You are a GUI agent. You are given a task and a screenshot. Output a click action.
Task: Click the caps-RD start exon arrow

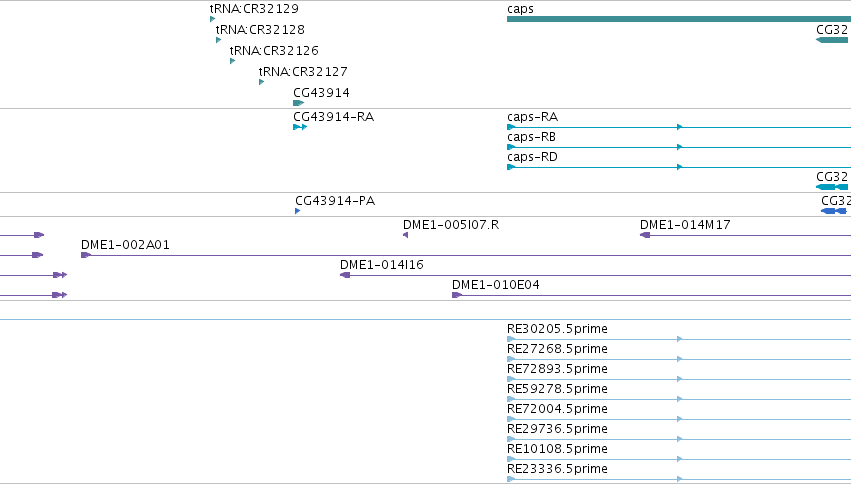(x=511, y=167)
